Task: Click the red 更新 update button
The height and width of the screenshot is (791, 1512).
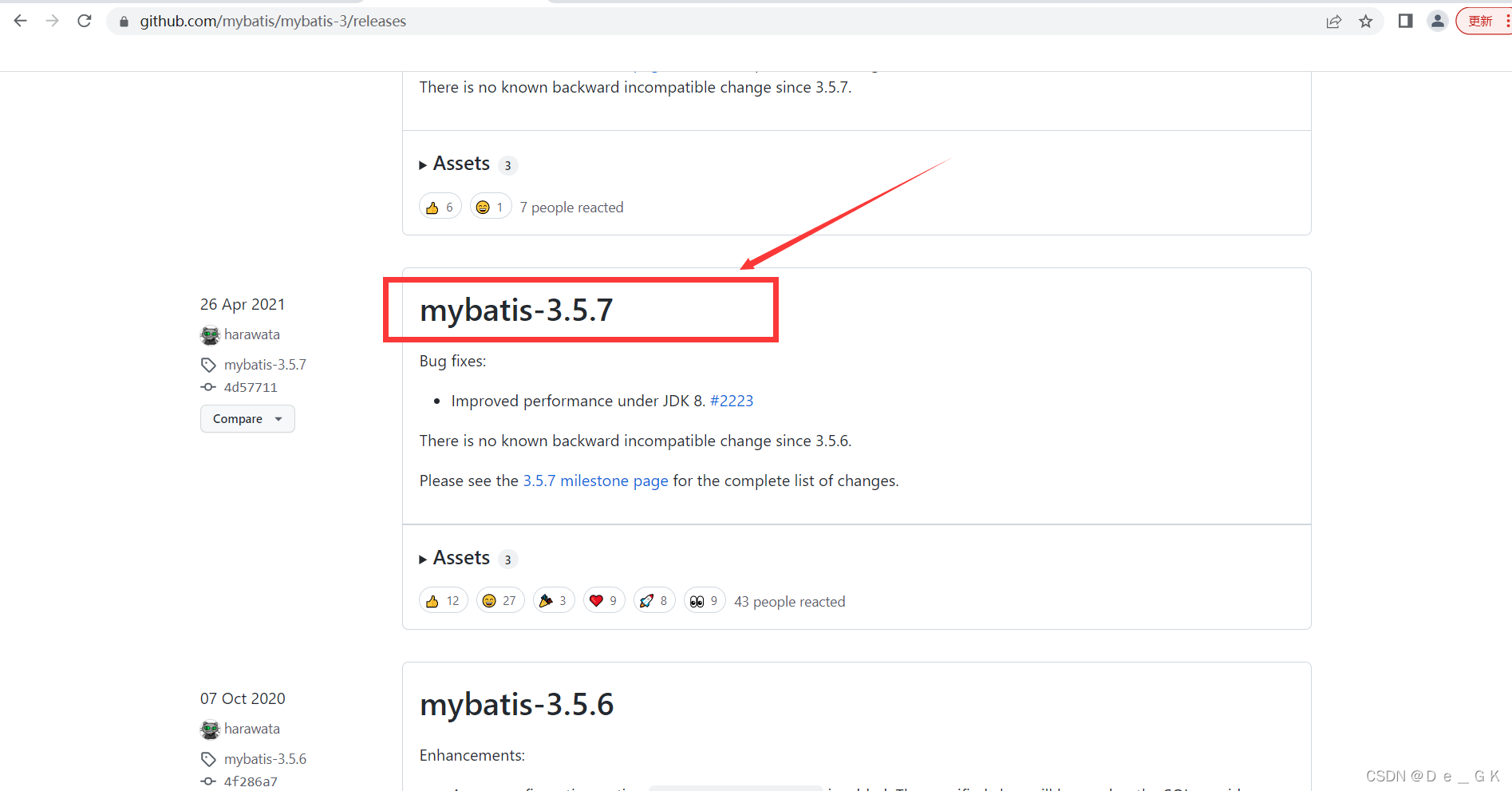Action: tap(1481, 22)
